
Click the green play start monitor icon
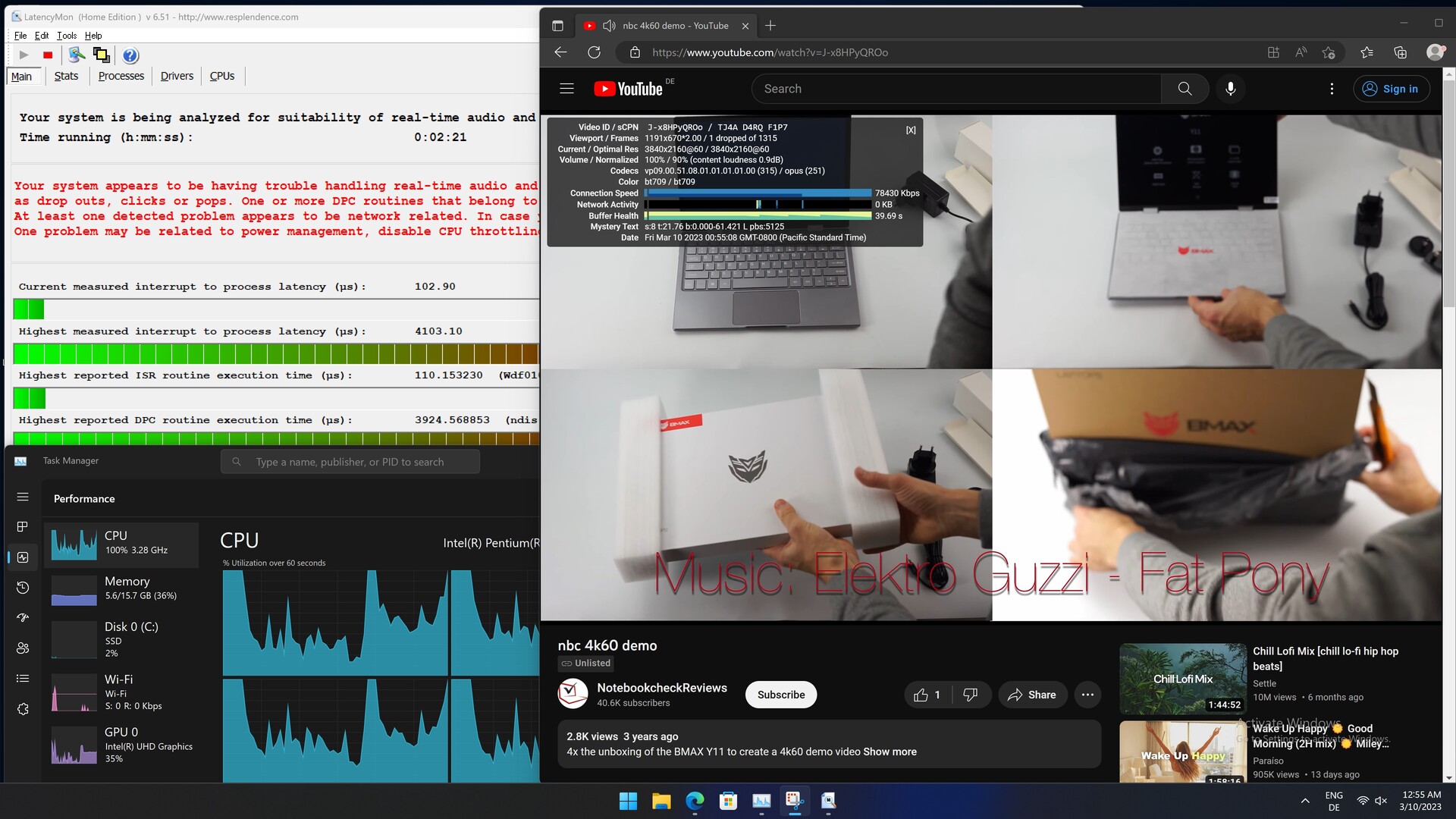[24, 55]
